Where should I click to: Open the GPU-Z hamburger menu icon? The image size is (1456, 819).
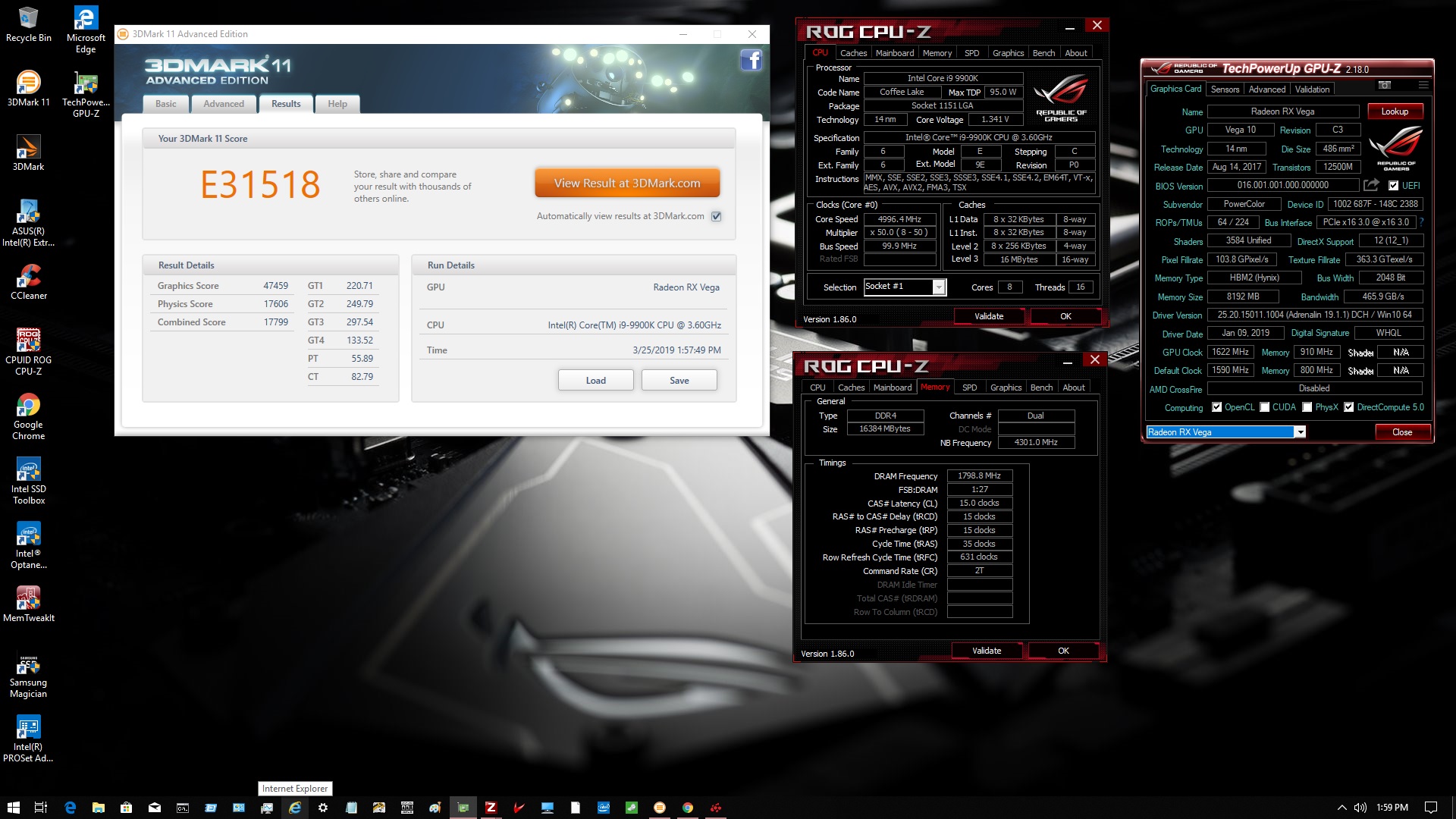1423,85
